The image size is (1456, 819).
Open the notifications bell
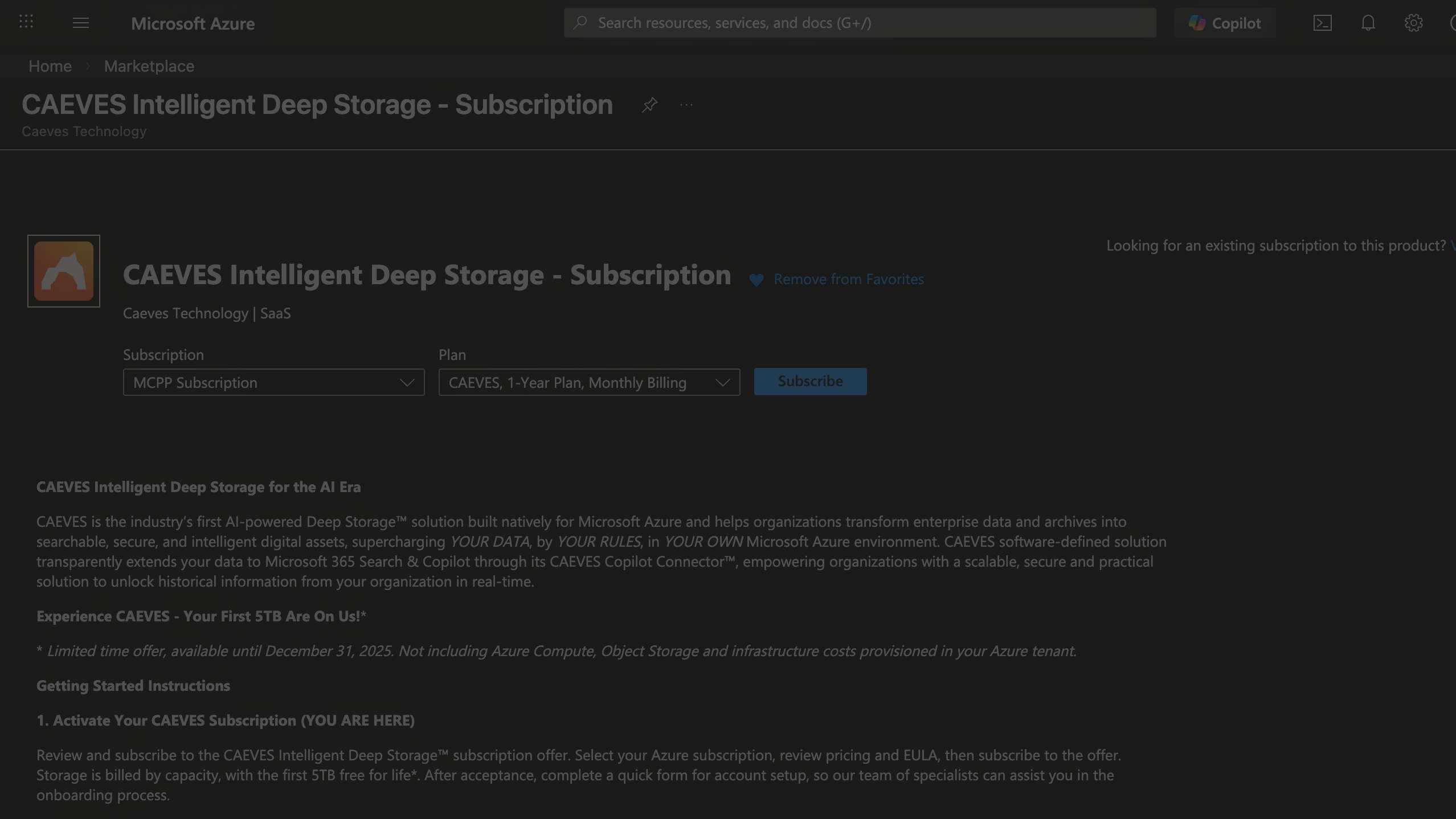coord(1368,23)
